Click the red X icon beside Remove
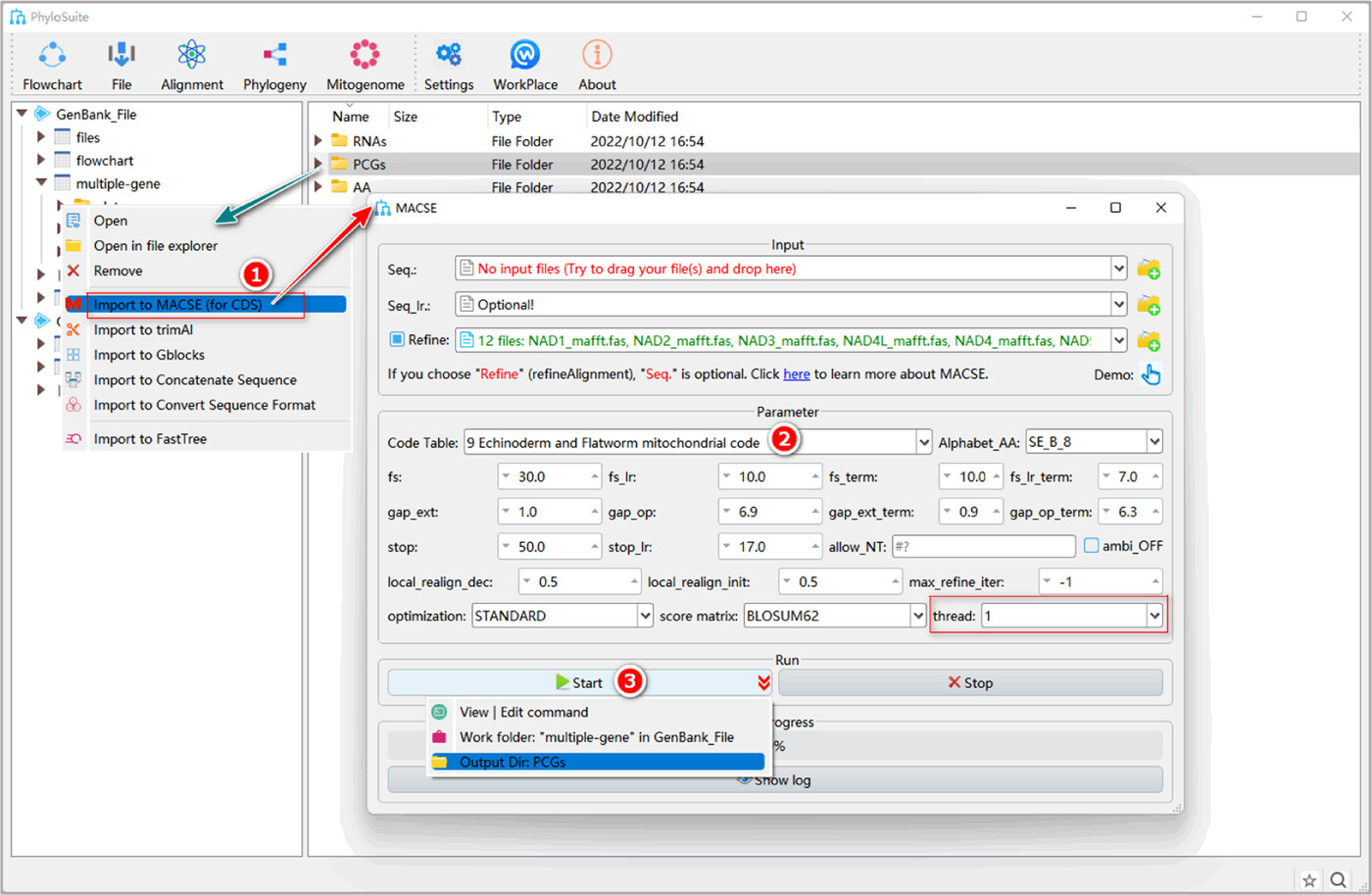The image size is (1372, 895). (x=73, y=271)
